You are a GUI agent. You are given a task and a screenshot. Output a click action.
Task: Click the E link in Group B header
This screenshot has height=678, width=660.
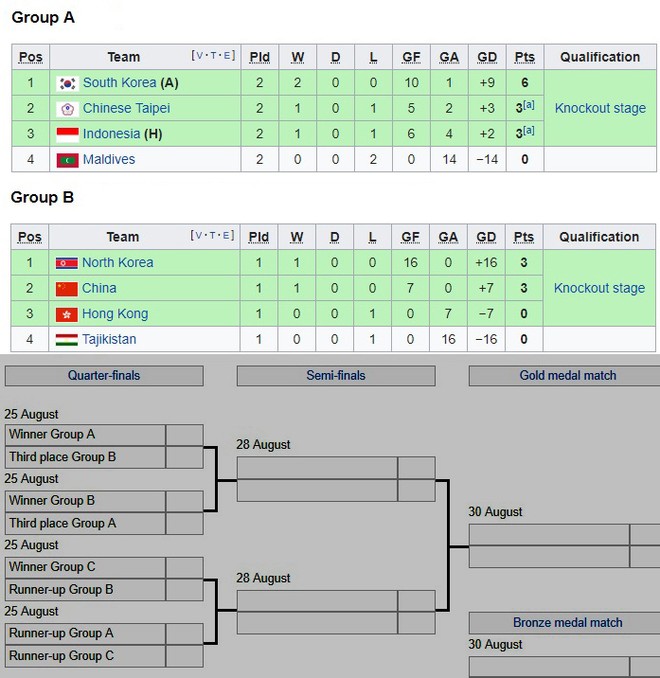click(226, 235)
